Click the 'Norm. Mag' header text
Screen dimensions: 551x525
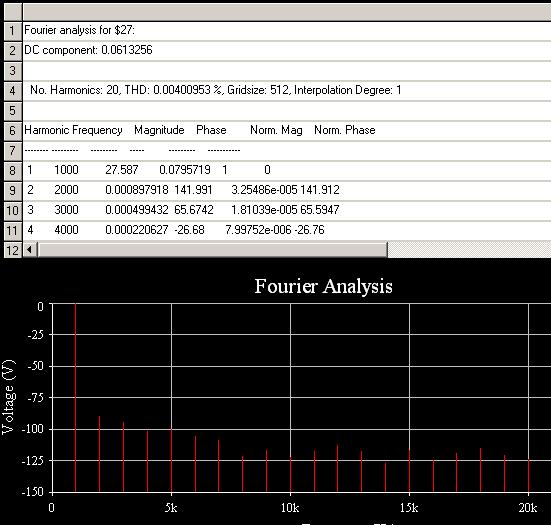tap(276, 130)
